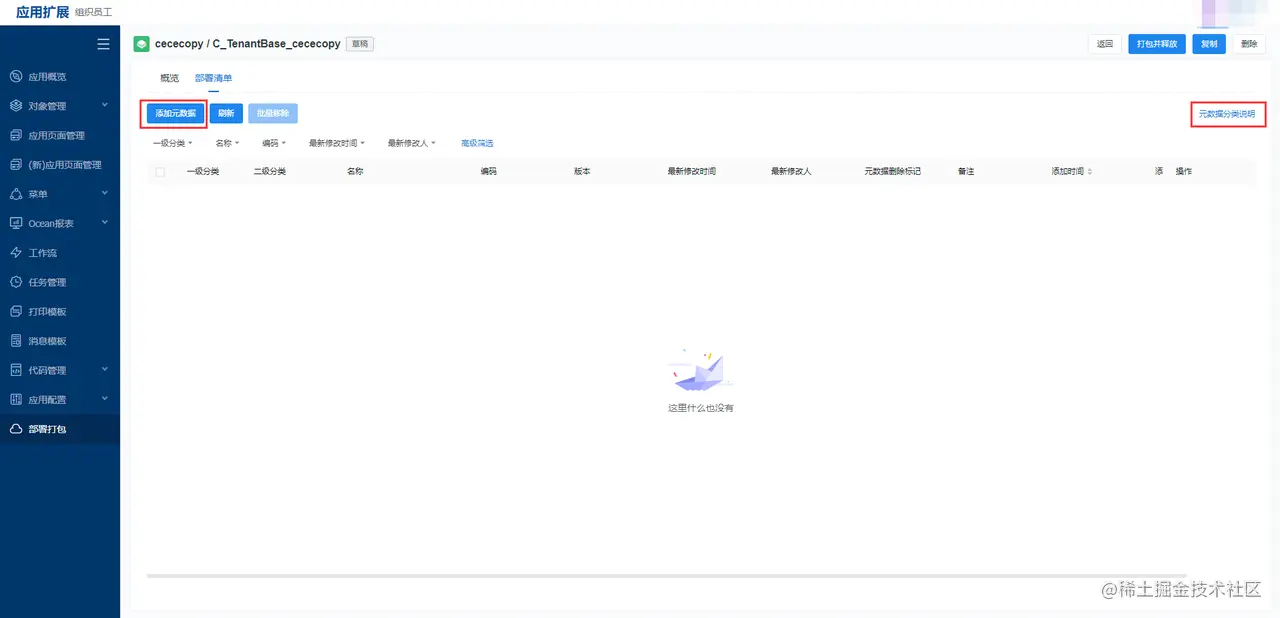Click the Ocean报表 monitor icon
Screen dimensions: 1280x618
(16, 223)
